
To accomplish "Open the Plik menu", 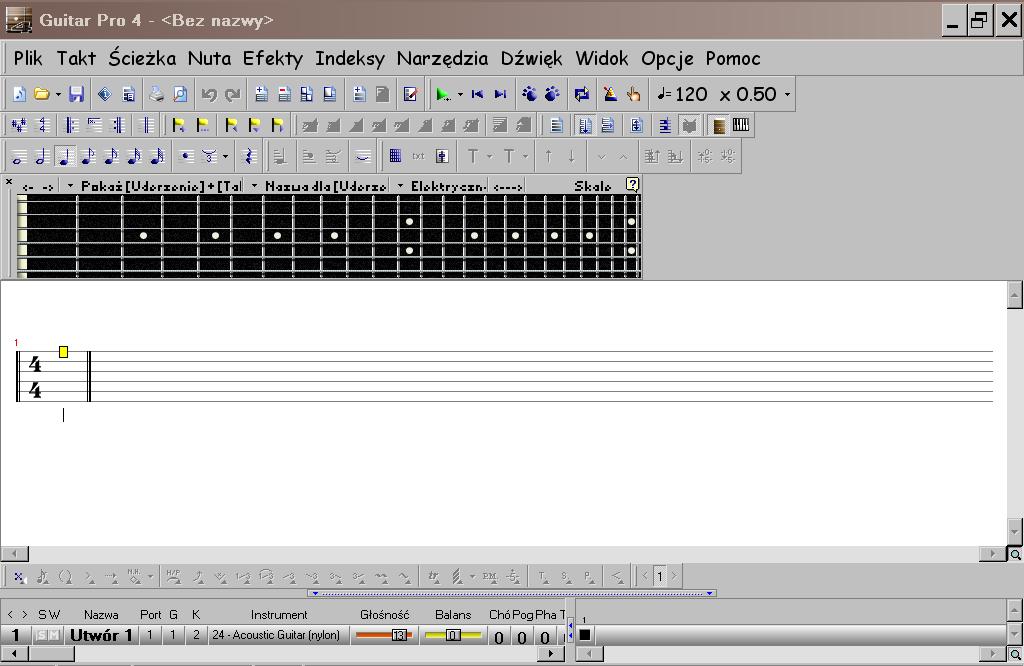I will (x=28, y=59).
